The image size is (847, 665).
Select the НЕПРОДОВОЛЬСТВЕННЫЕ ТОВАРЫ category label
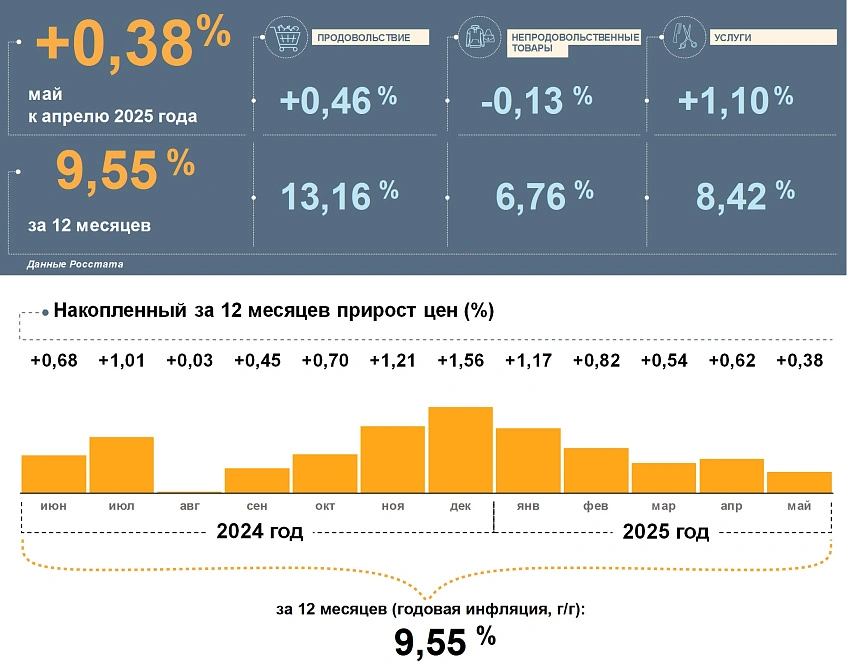[x=574, y=43]
